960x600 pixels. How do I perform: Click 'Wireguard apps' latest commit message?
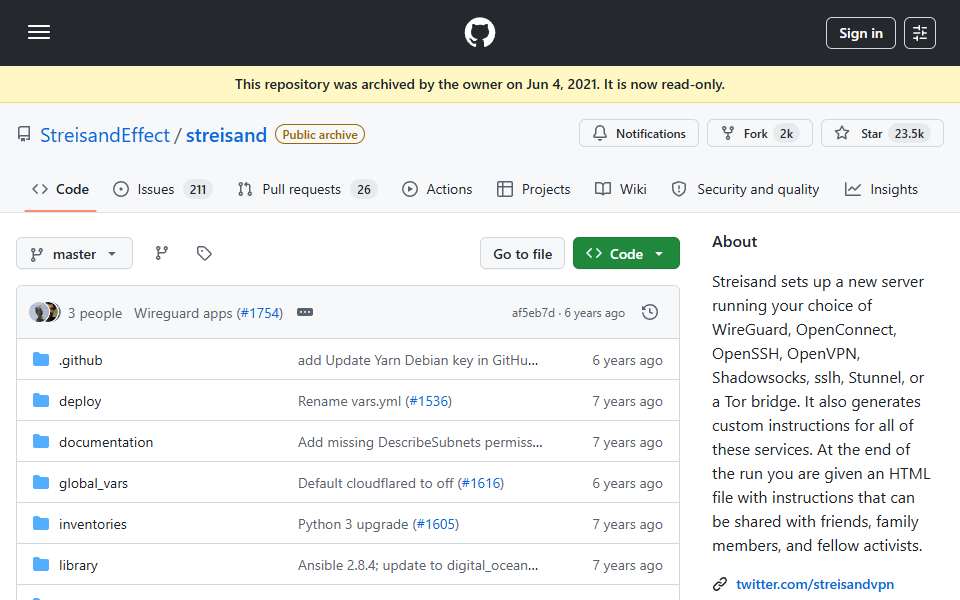pos(183,313)
